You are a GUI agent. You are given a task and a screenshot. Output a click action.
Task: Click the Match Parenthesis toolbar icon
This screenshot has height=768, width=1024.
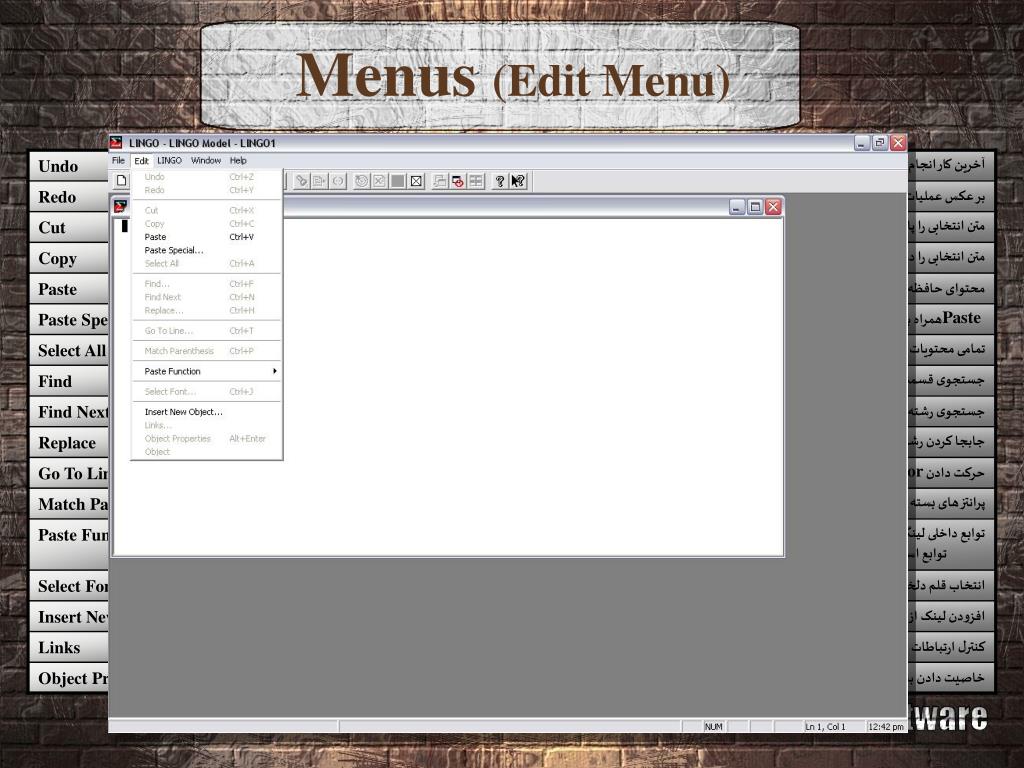338,181
